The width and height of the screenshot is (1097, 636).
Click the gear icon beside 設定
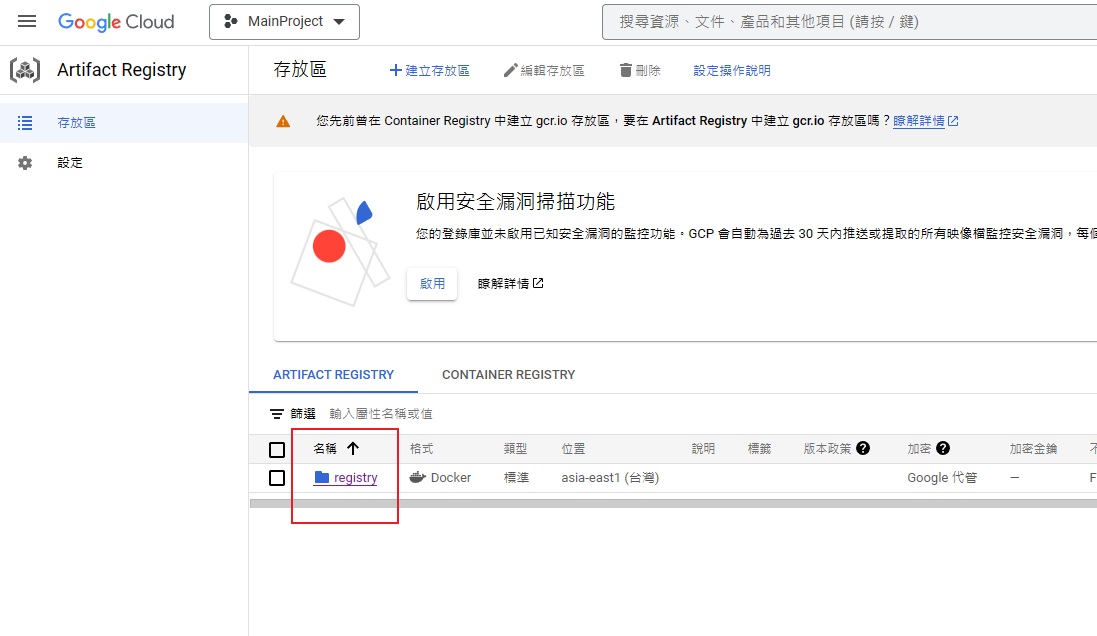(x=25, y=163)
